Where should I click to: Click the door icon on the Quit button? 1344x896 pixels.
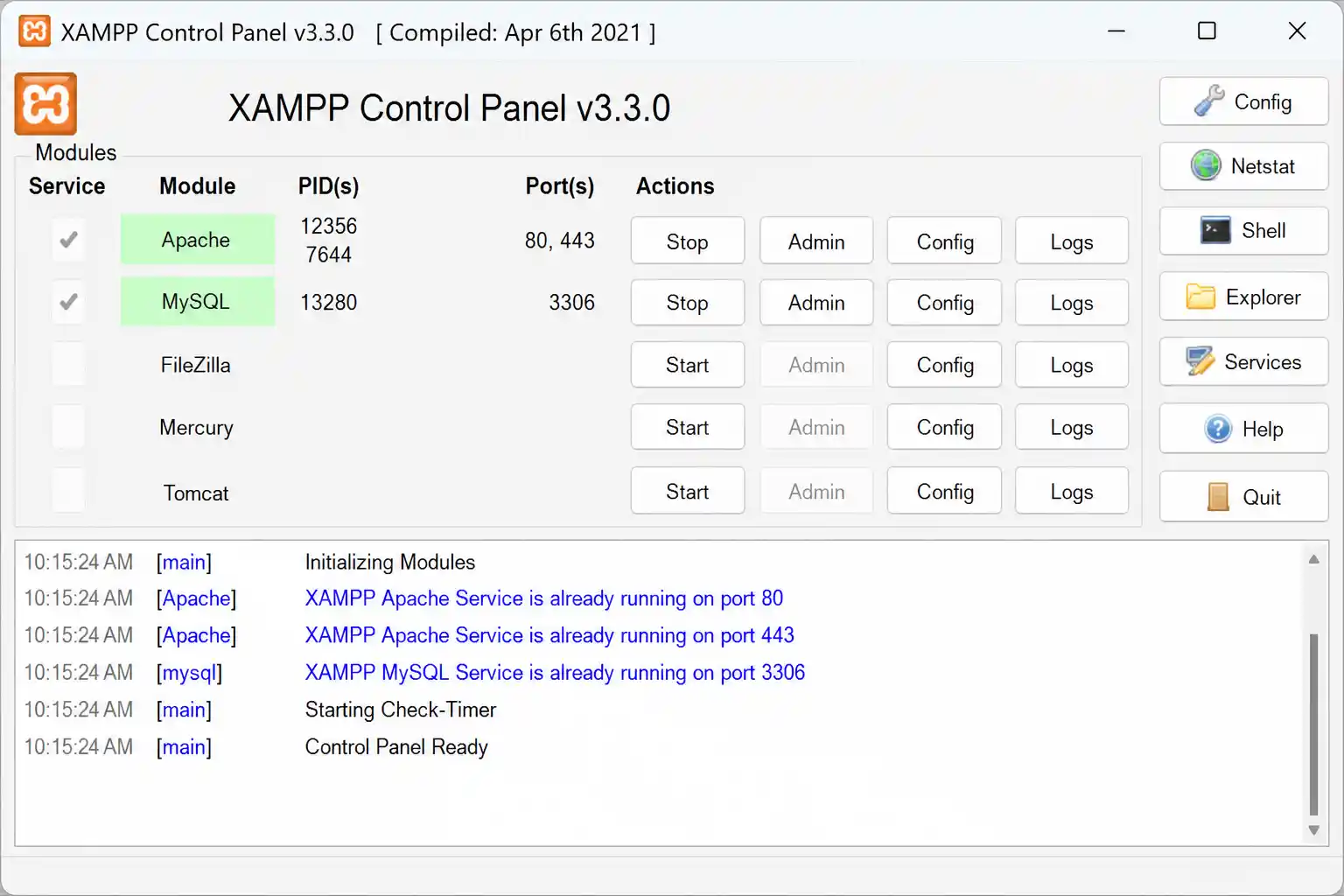tap(1218, 497)
